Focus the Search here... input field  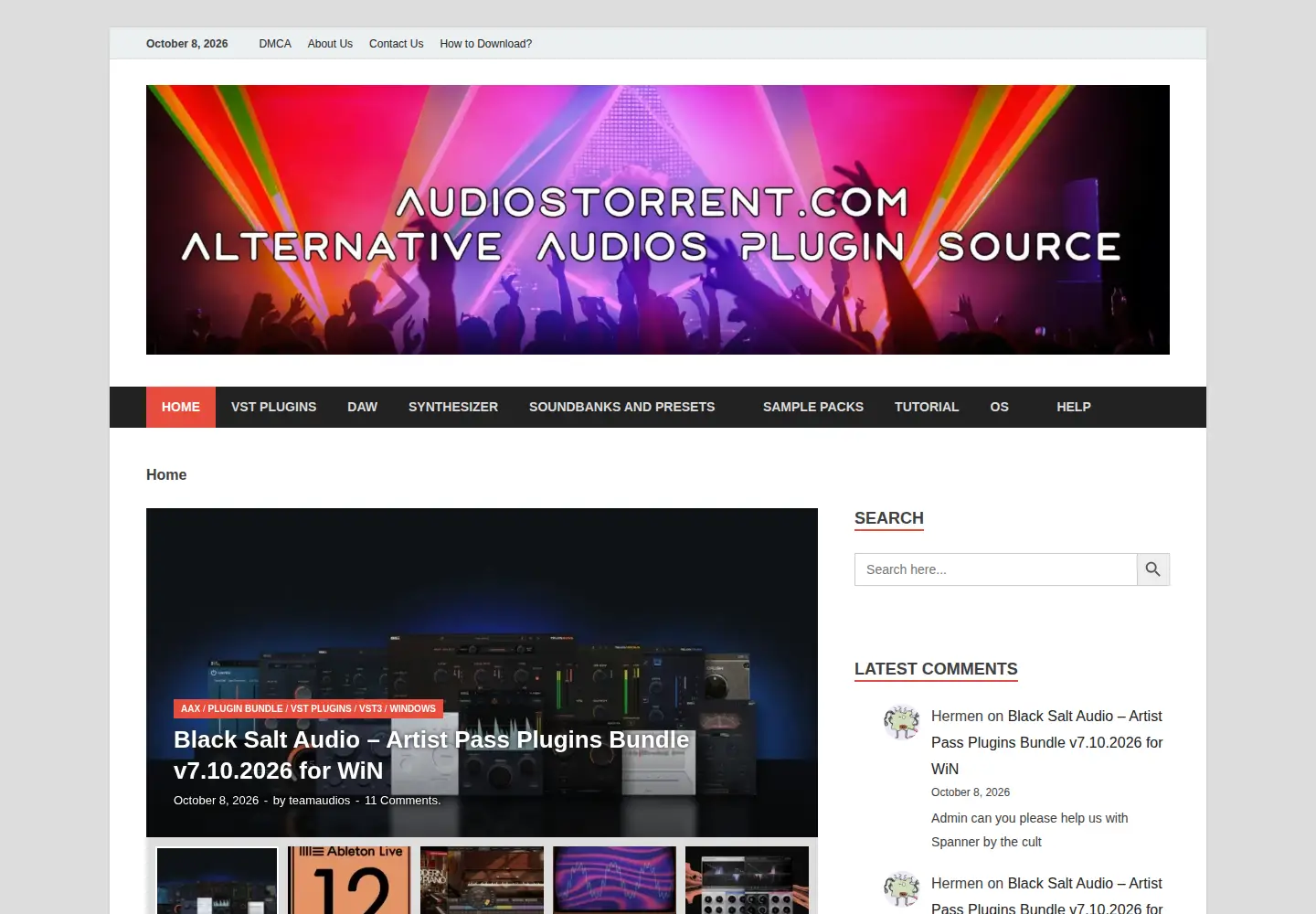[995, 569]
